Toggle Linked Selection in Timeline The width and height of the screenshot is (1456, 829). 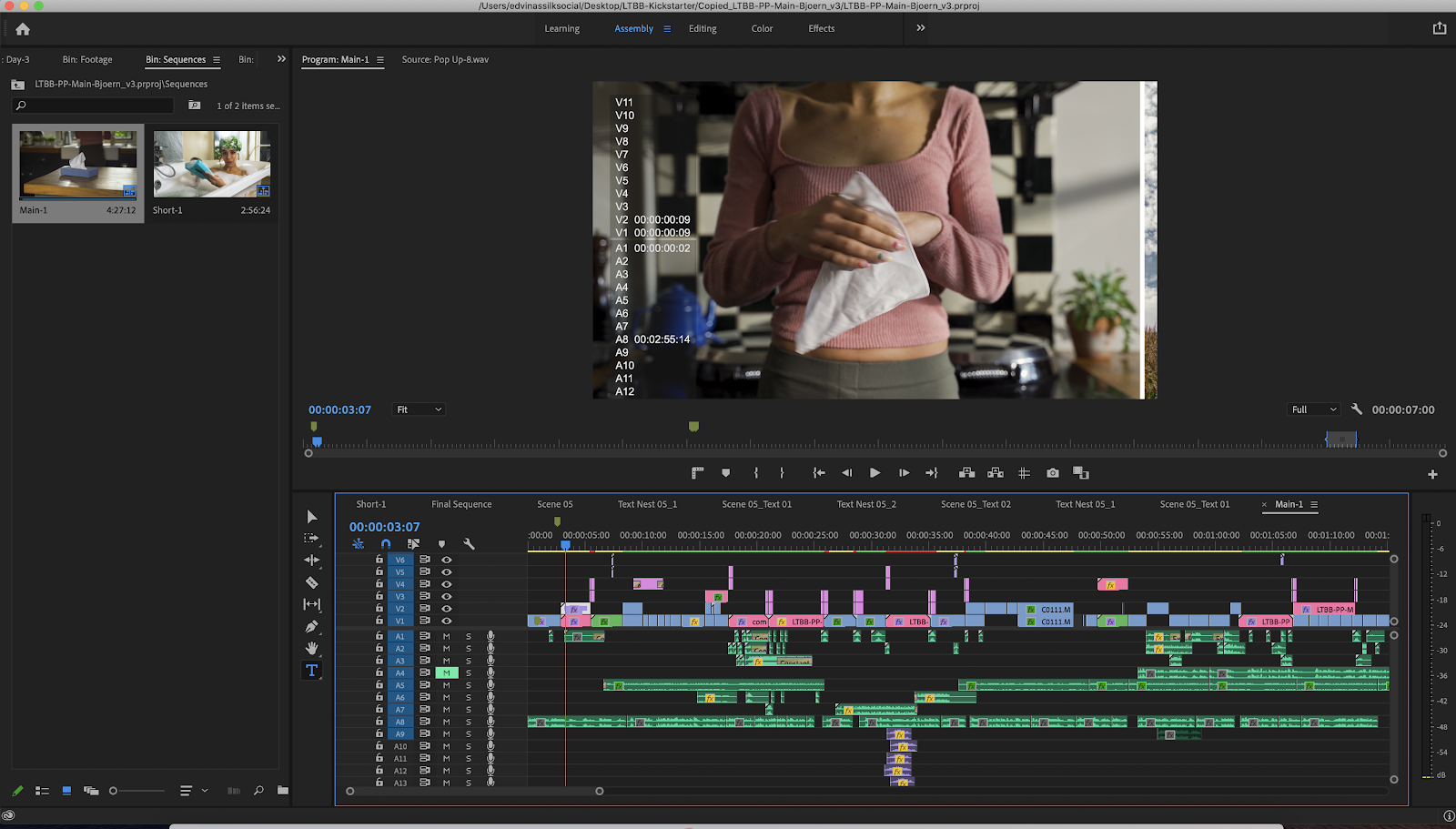(x=413, y=544)
